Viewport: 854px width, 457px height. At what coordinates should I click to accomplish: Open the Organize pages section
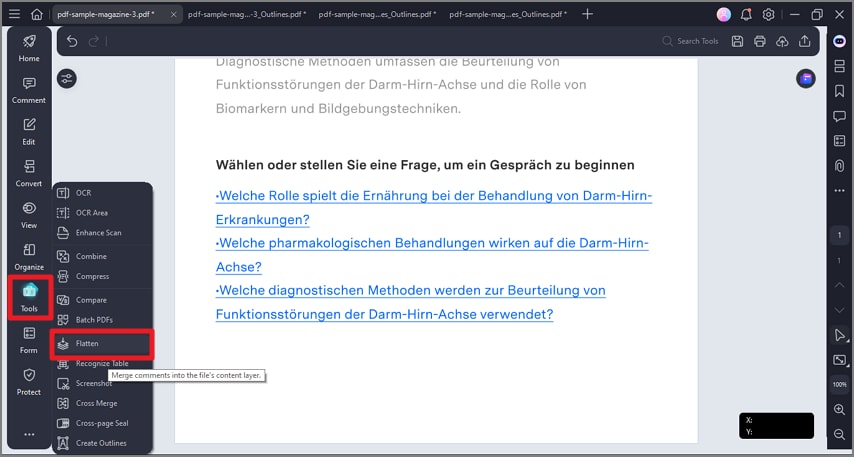pos(29,257)
